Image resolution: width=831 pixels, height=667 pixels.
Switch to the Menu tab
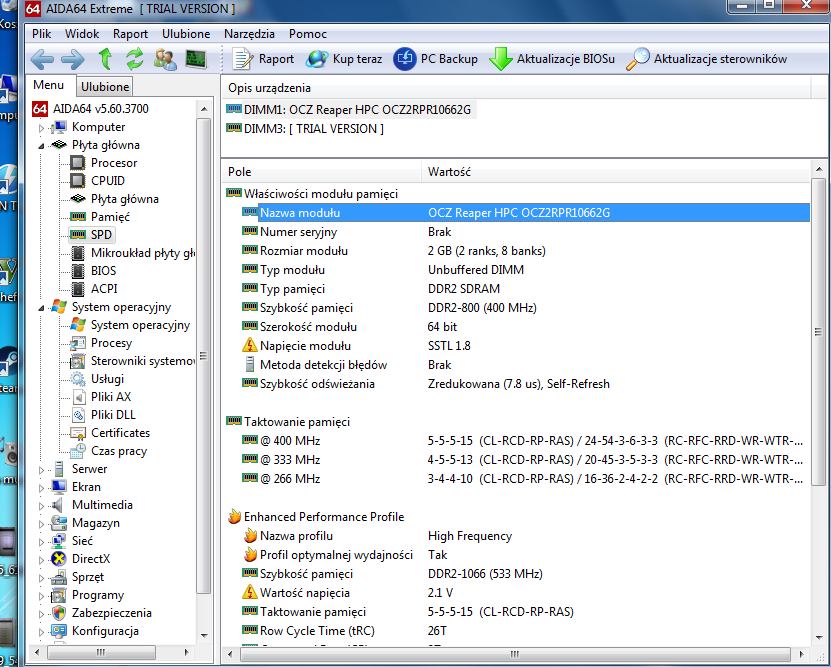point(48,85)
